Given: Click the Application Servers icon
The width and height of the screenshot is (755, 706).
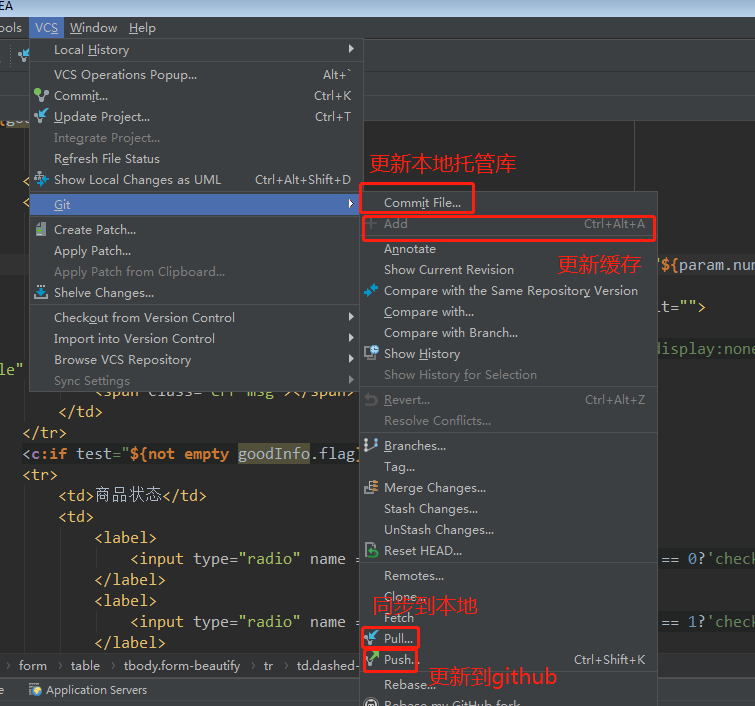Looking at the screenshot, I should (35, 690).
